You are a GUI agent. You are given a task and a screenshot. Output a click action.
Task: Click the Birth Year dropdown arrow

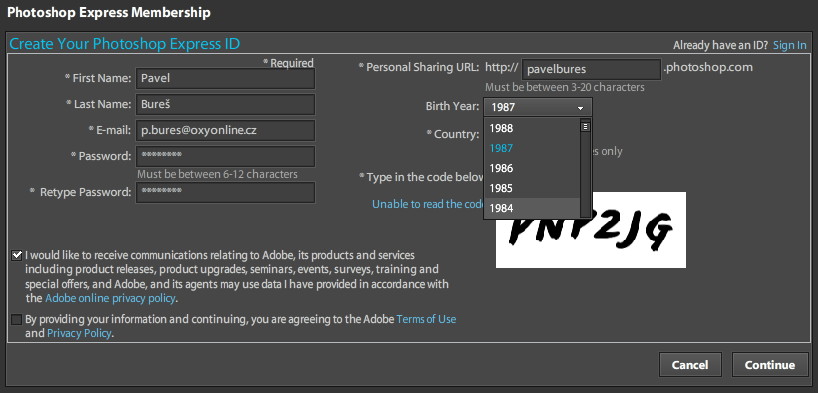click(x=580, y=108)
